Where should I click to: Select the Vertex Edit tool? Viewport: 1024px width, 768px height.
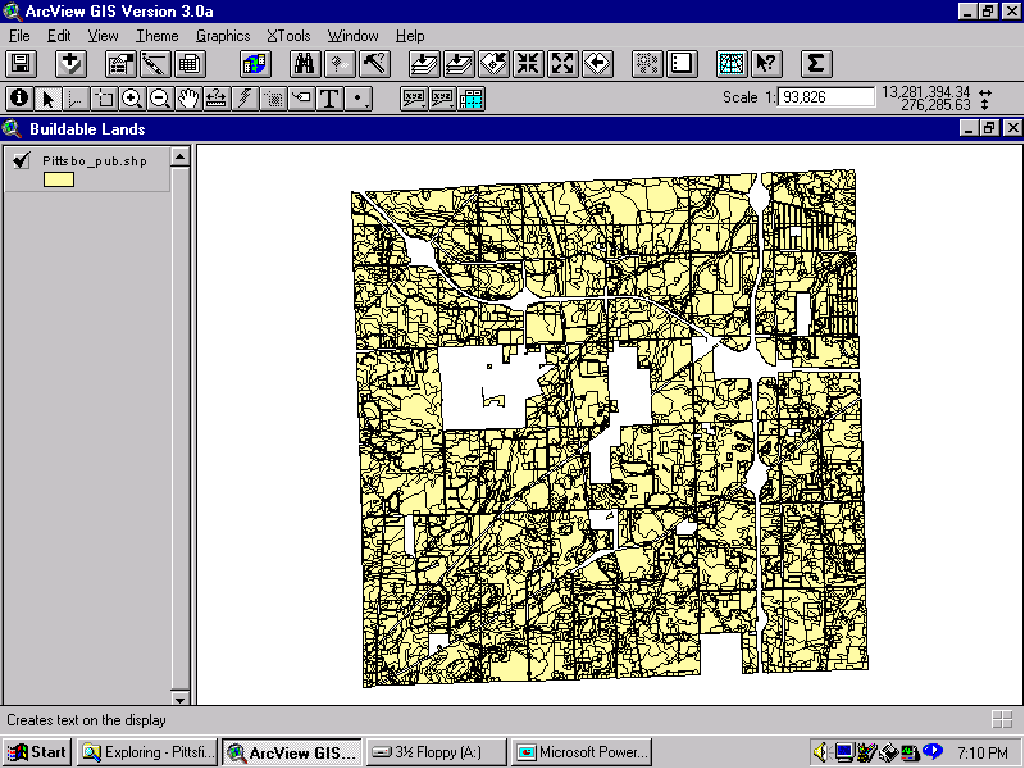click(x=75, y=99)
